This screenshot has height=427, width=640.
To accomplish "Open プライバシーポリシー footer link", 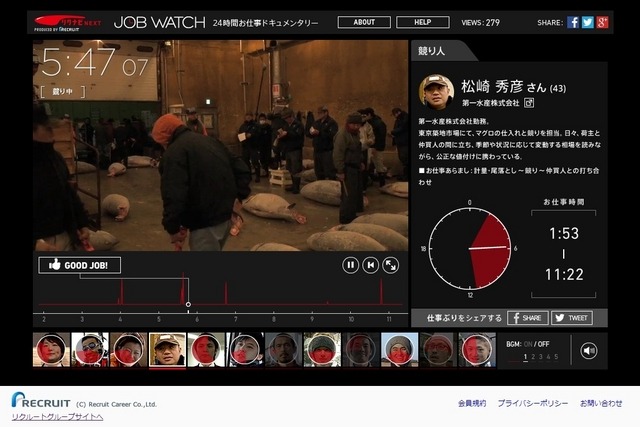I will click(533, 403).
